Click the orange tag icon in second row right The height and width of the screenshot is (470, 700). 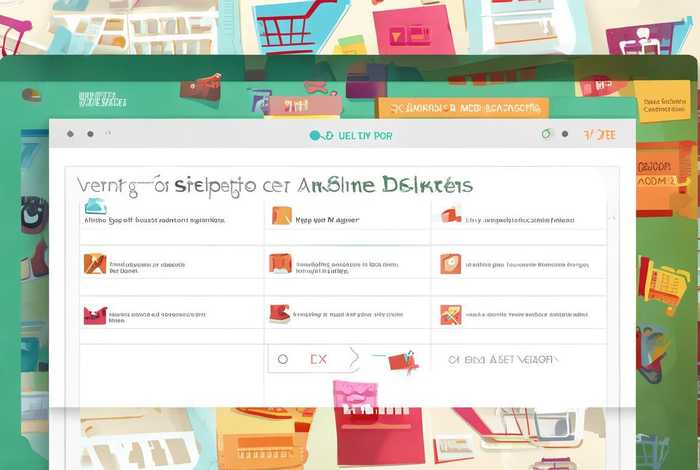pyautogui.click(x=451, y=264)
